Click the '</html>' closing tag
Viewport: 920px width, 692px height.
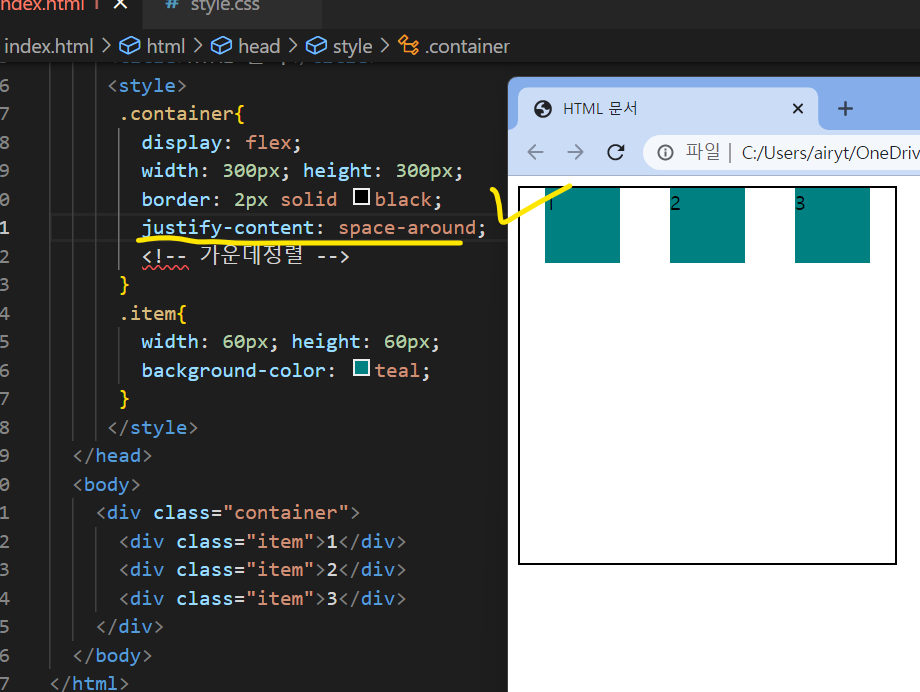89,683
